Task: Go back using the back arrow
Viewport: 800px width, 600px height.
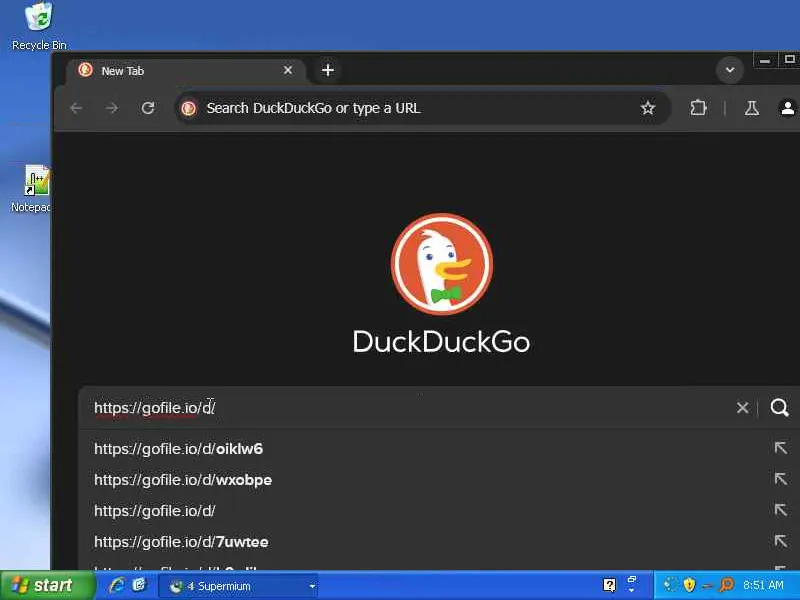Action: (77, 108)
